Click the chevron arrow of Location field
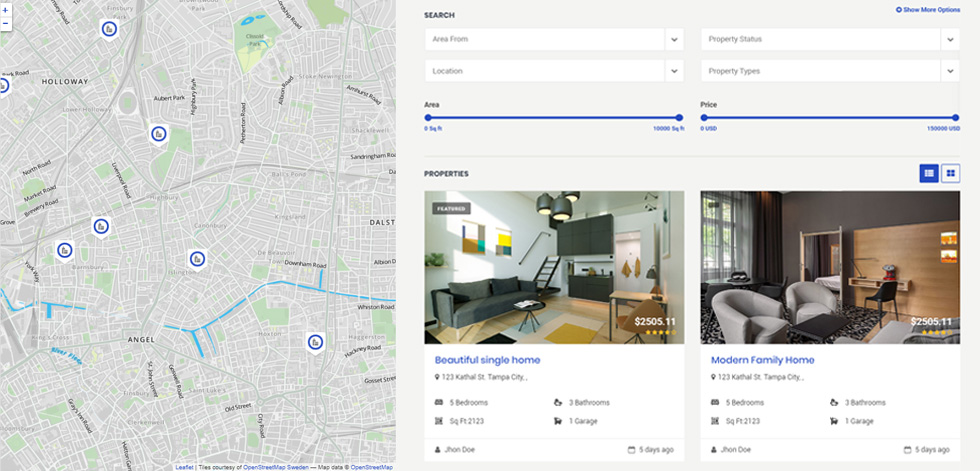Screen dimensions: 980x471 [x=674, y=71]
